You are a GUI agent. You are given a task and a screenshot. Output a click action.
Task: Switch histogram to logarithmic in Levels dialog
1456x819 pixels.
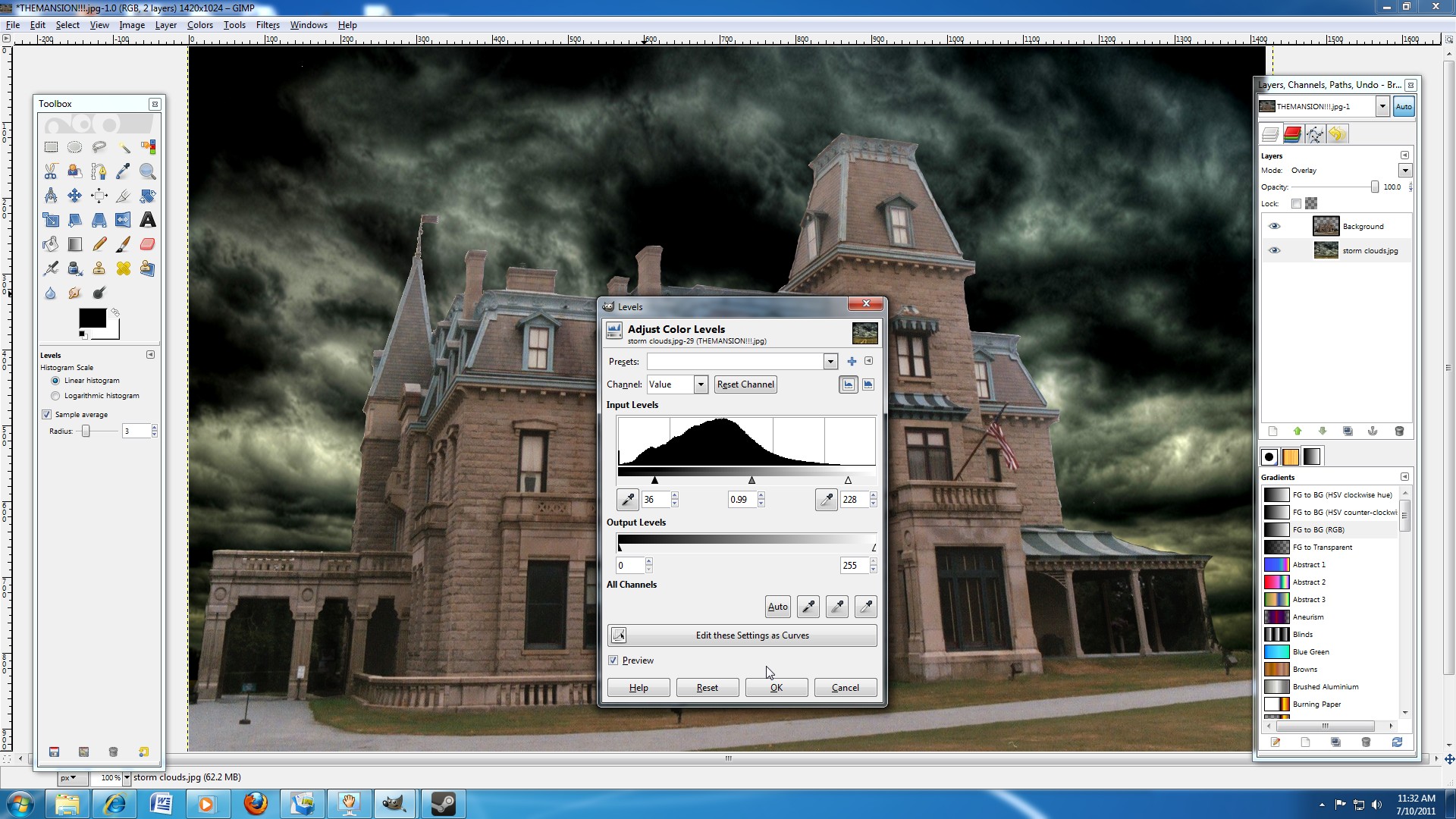[868, 384]
